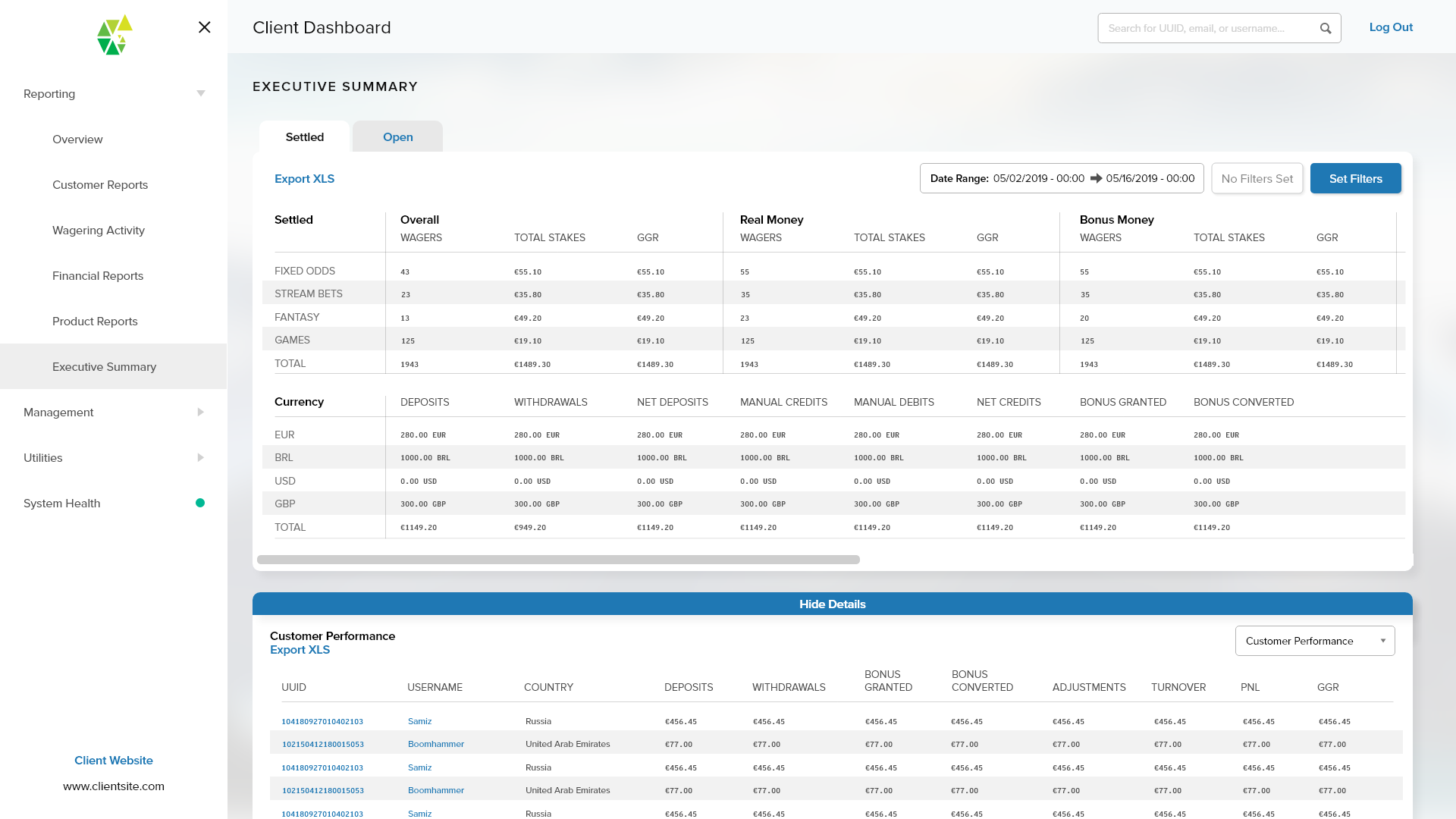Go to Wagering Activity page

pos(99,231)
